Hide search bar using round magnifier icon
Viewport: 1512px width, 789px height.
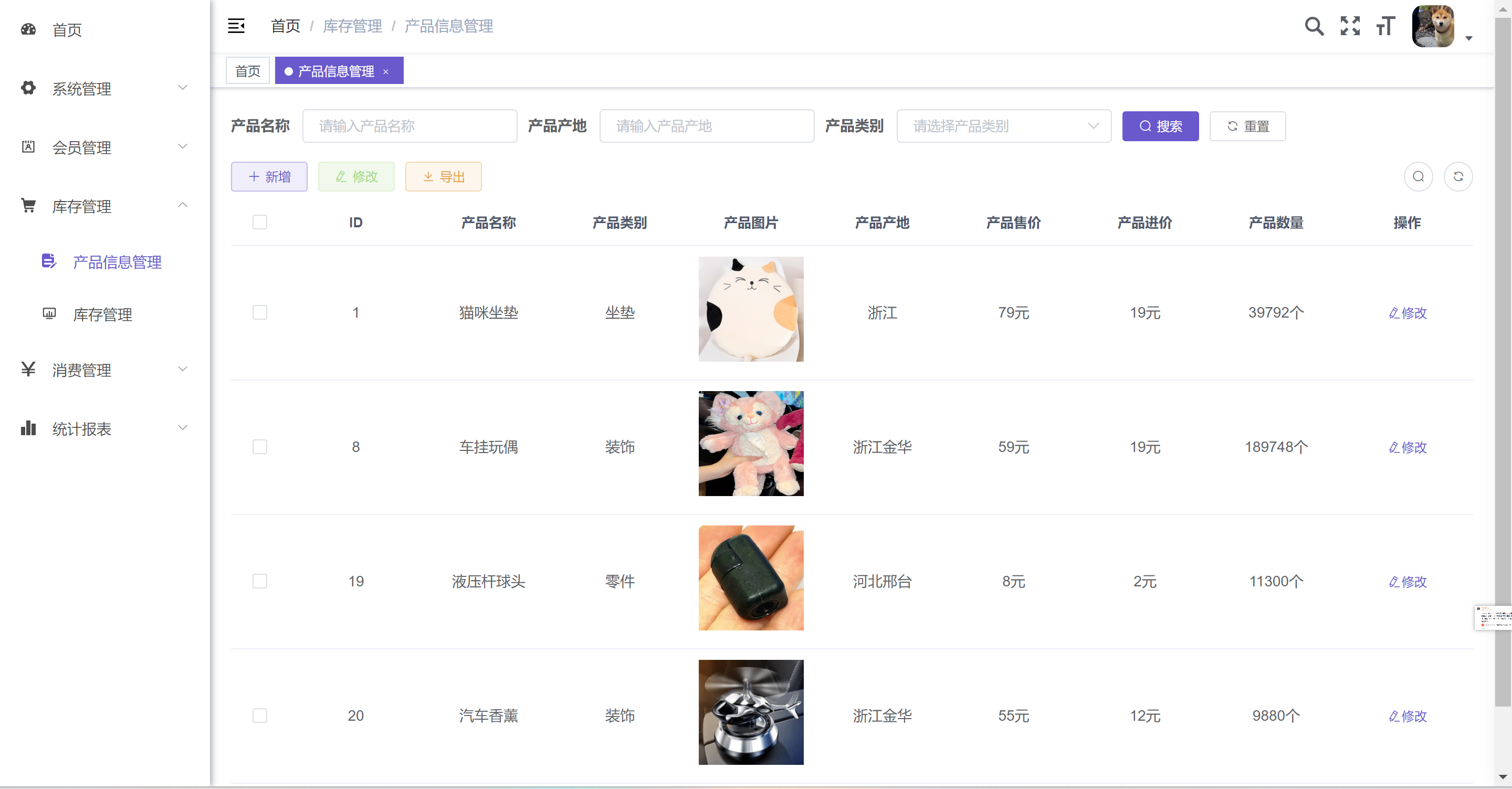tap(1418, 177)
